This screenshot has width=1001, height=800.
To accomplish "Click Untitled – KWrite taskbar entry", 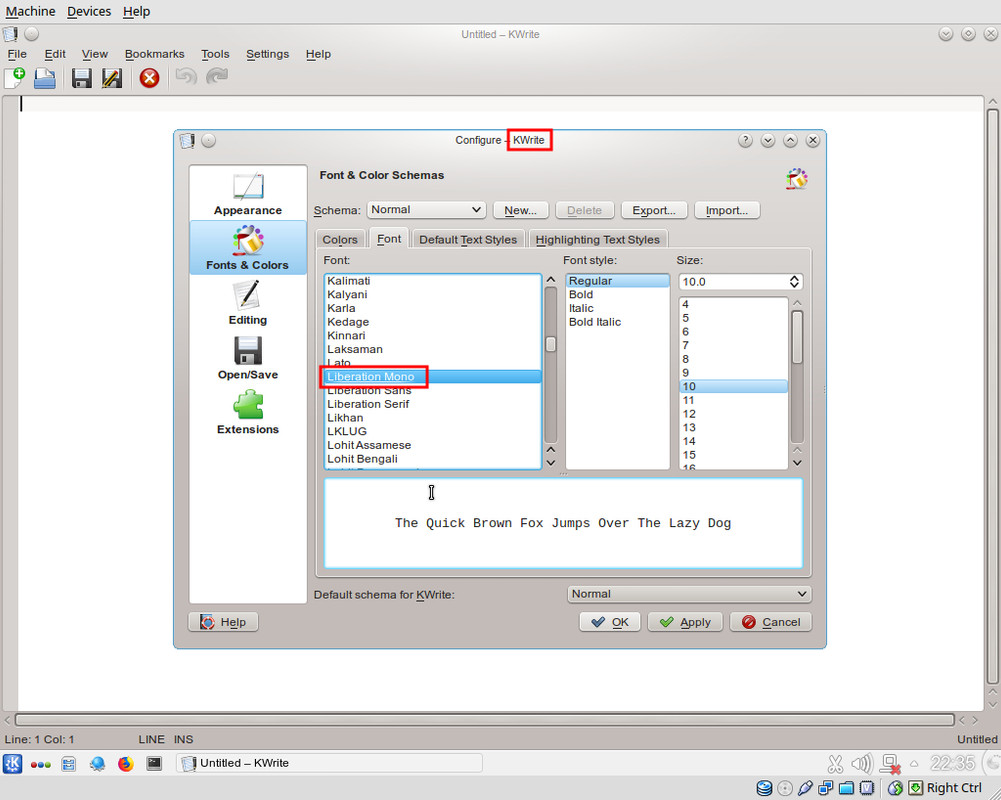I will click(x=329, y=763).
